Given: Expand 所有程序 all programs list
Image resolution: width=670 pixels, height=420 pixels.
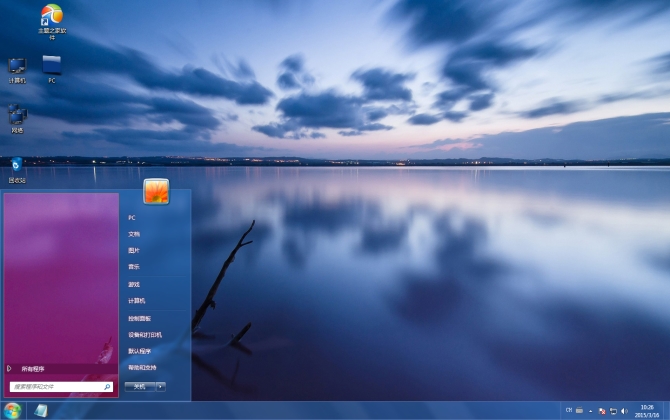Looking at the screenshot, I should point(61,369).
